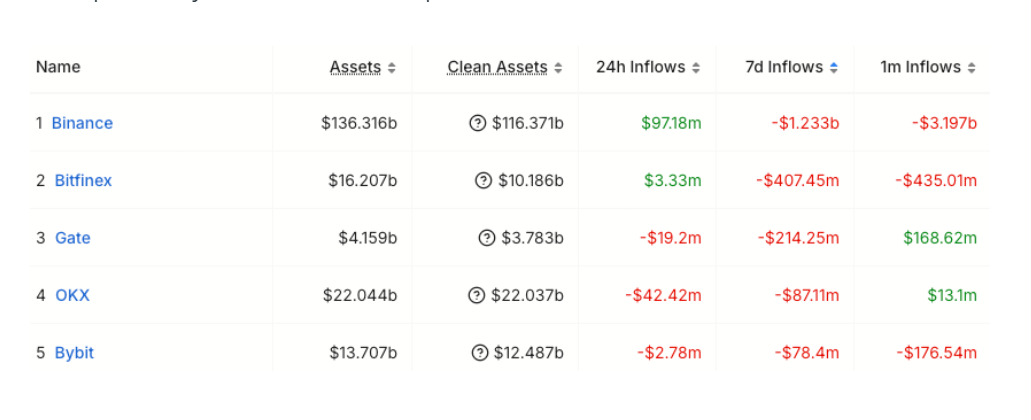Select the 1m Inflows column header text
Screen dimensions: 1031x420
point(921,67)
